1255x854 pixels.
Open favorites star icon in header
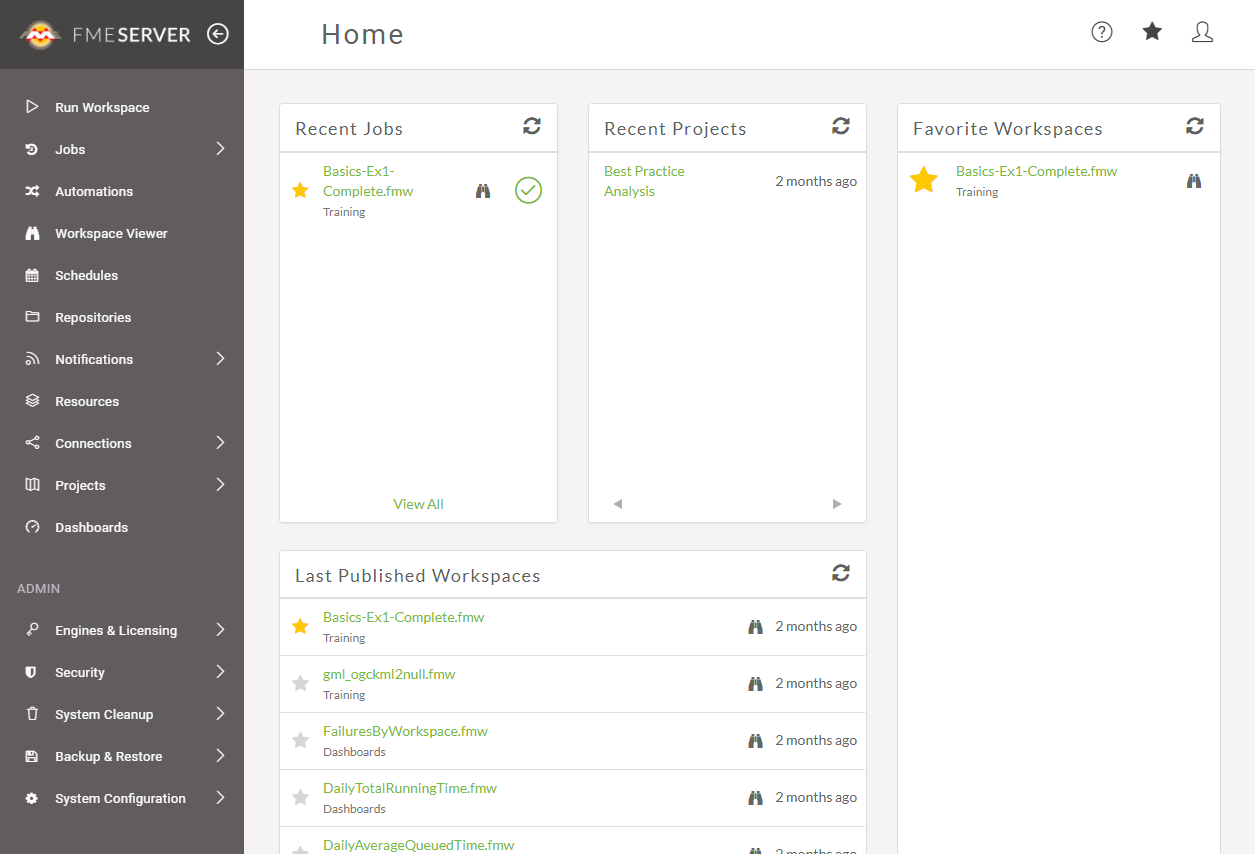[1152, 32]
